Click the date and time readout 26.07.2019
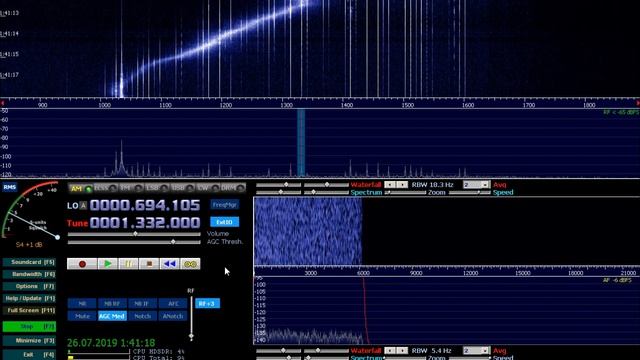The height and width of the screenshot is (360, 640). (x=111, y=343)
